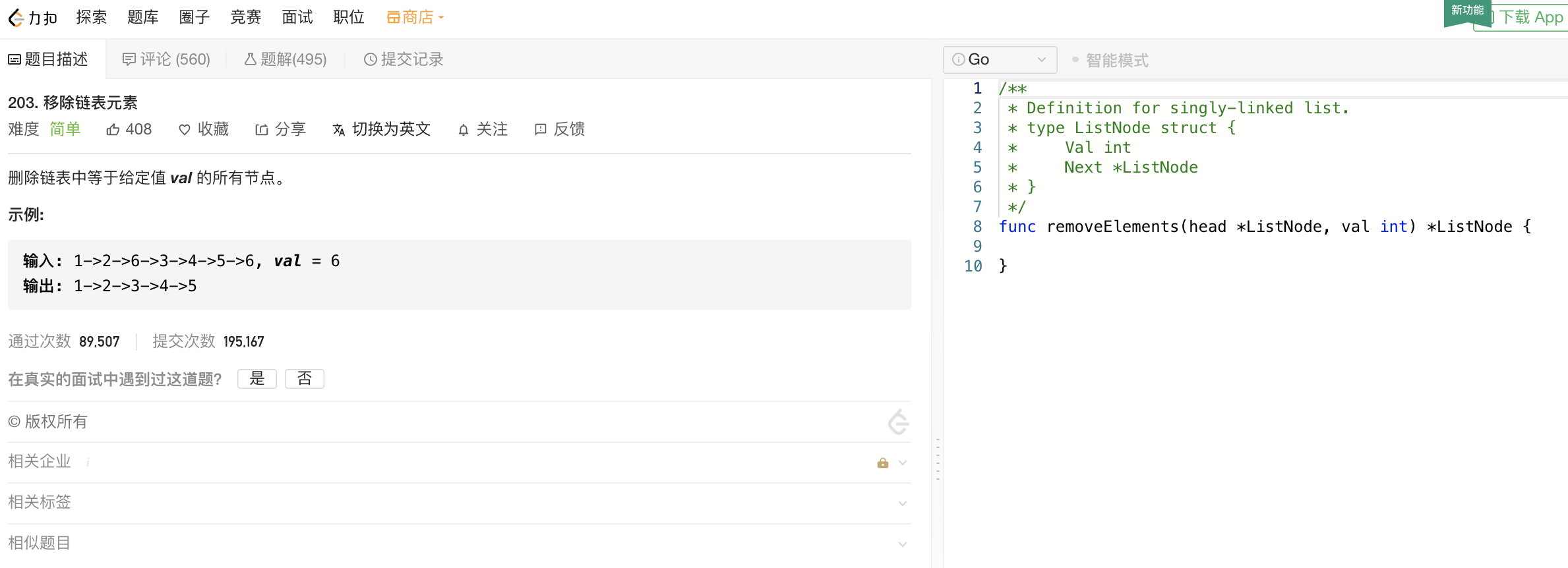Expand the 相似题目 section
The height and width of the screenshot is (568, 1568).
click(902, 544)
